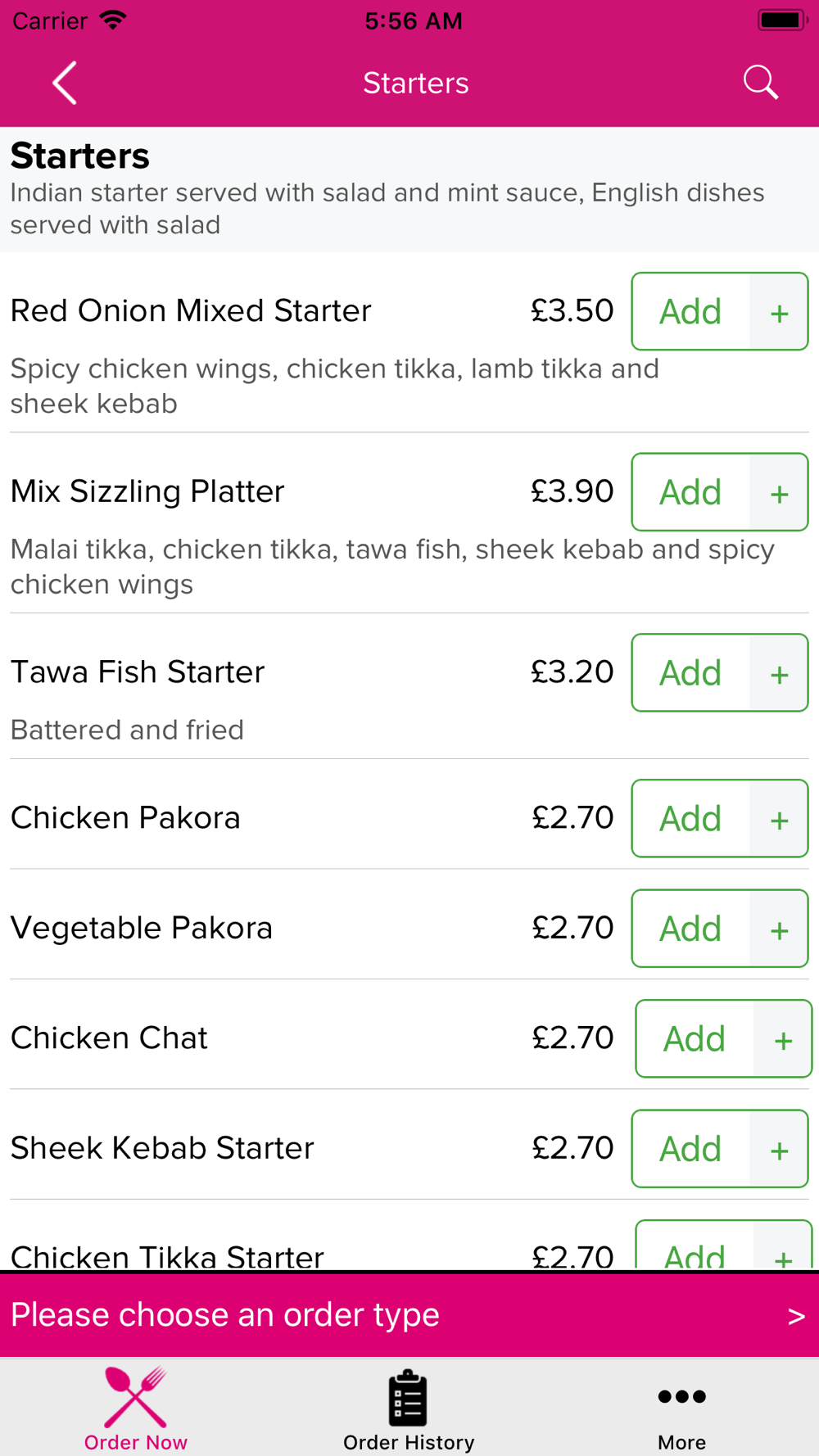Tap the More three-dots icon

[681, 1396]
